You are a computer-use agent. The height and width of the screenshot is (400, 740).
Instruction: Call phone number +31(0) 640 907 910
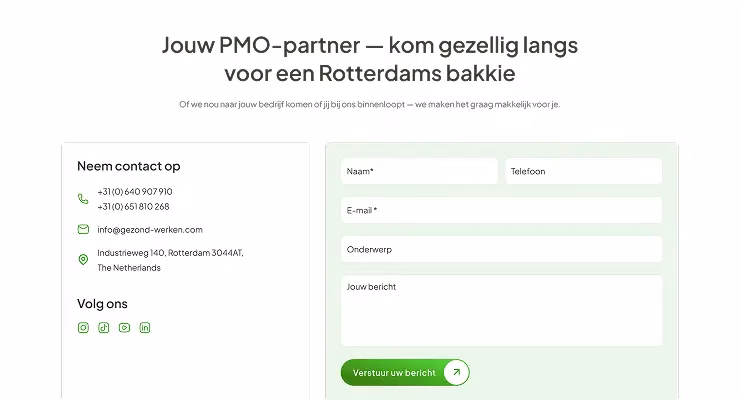[135, 191]
